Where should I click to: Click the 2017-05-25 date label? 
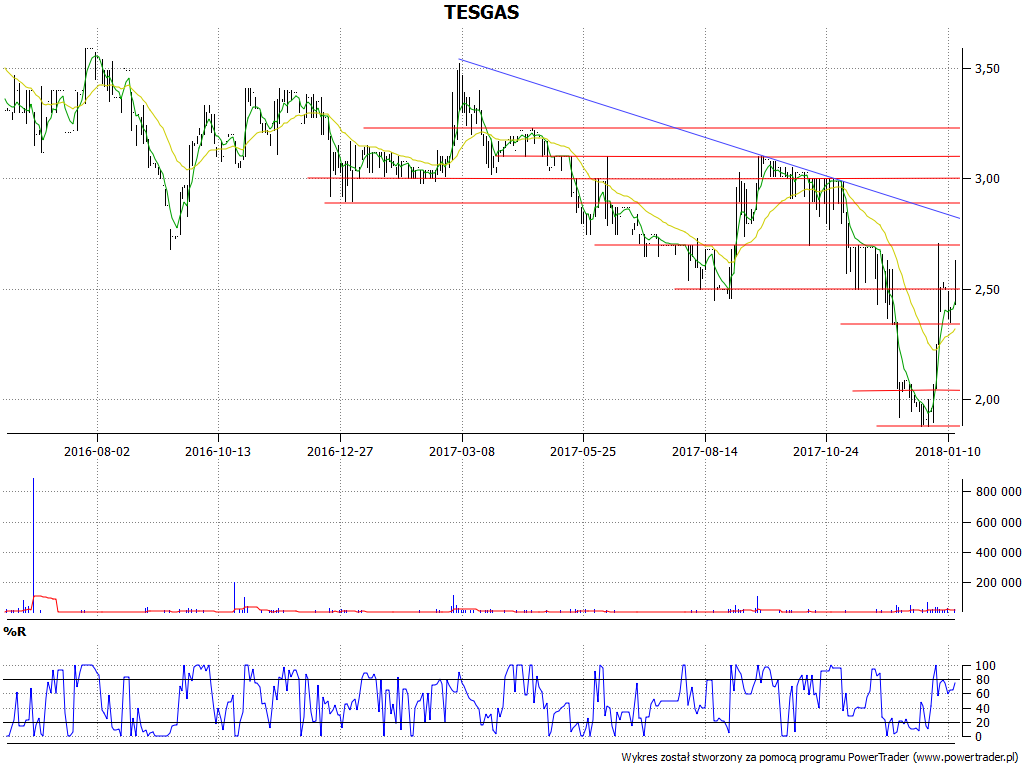point(583,451)
